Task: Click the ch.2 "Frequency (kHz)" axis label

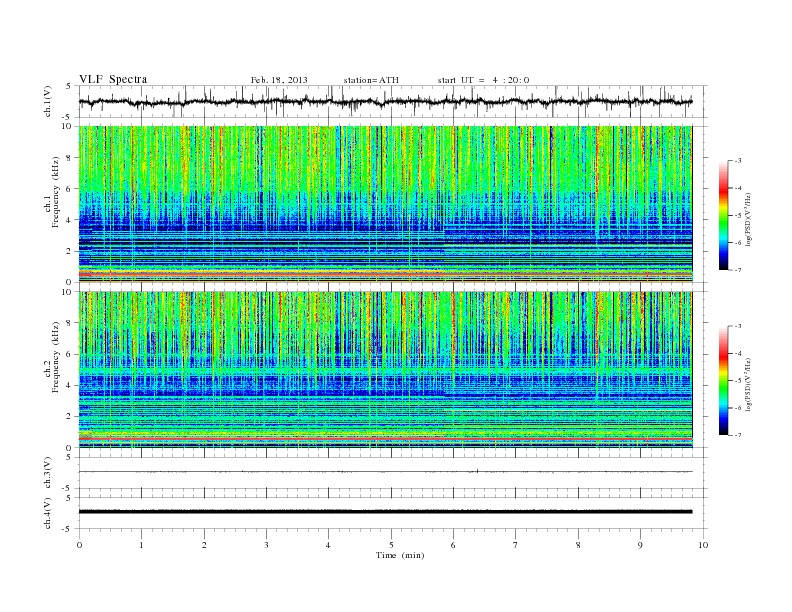Action: point(55,358)
